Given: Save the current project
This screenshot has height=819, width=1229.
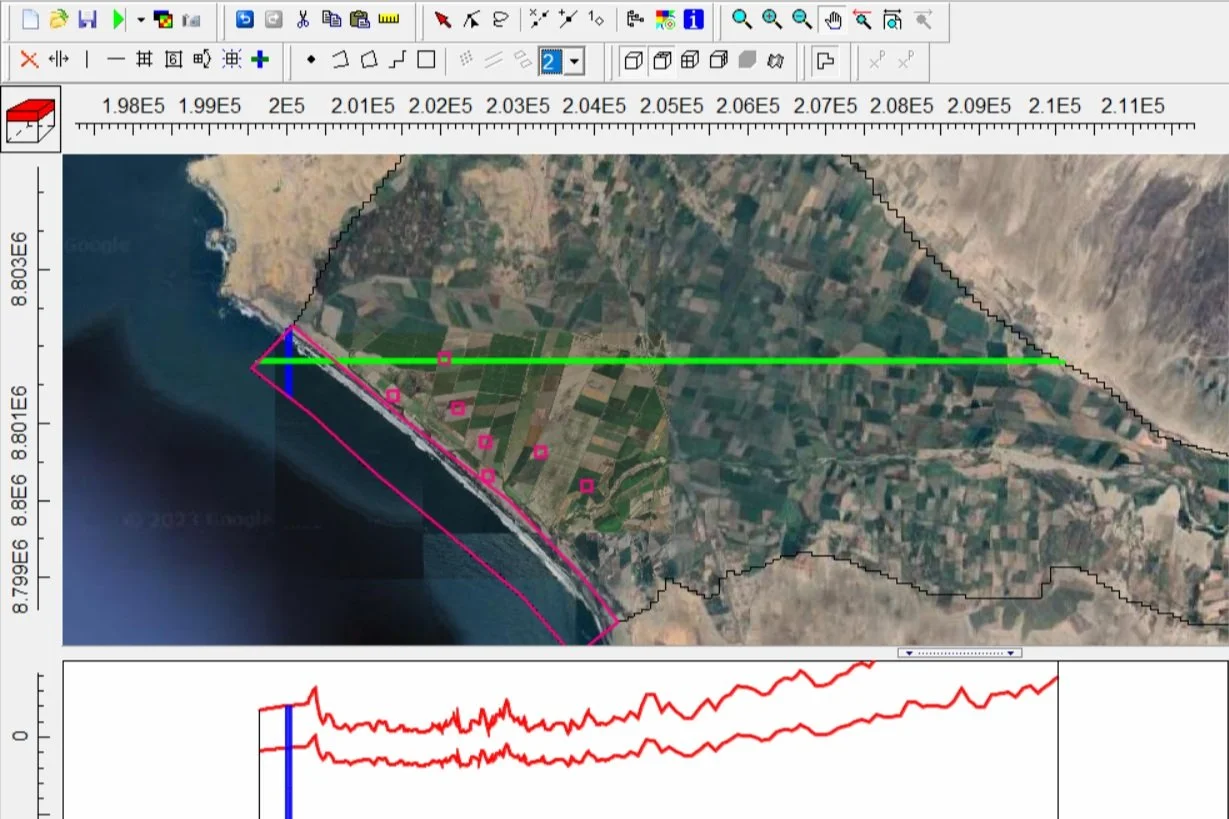Looking at the screenshot, I should click(89, 18).
